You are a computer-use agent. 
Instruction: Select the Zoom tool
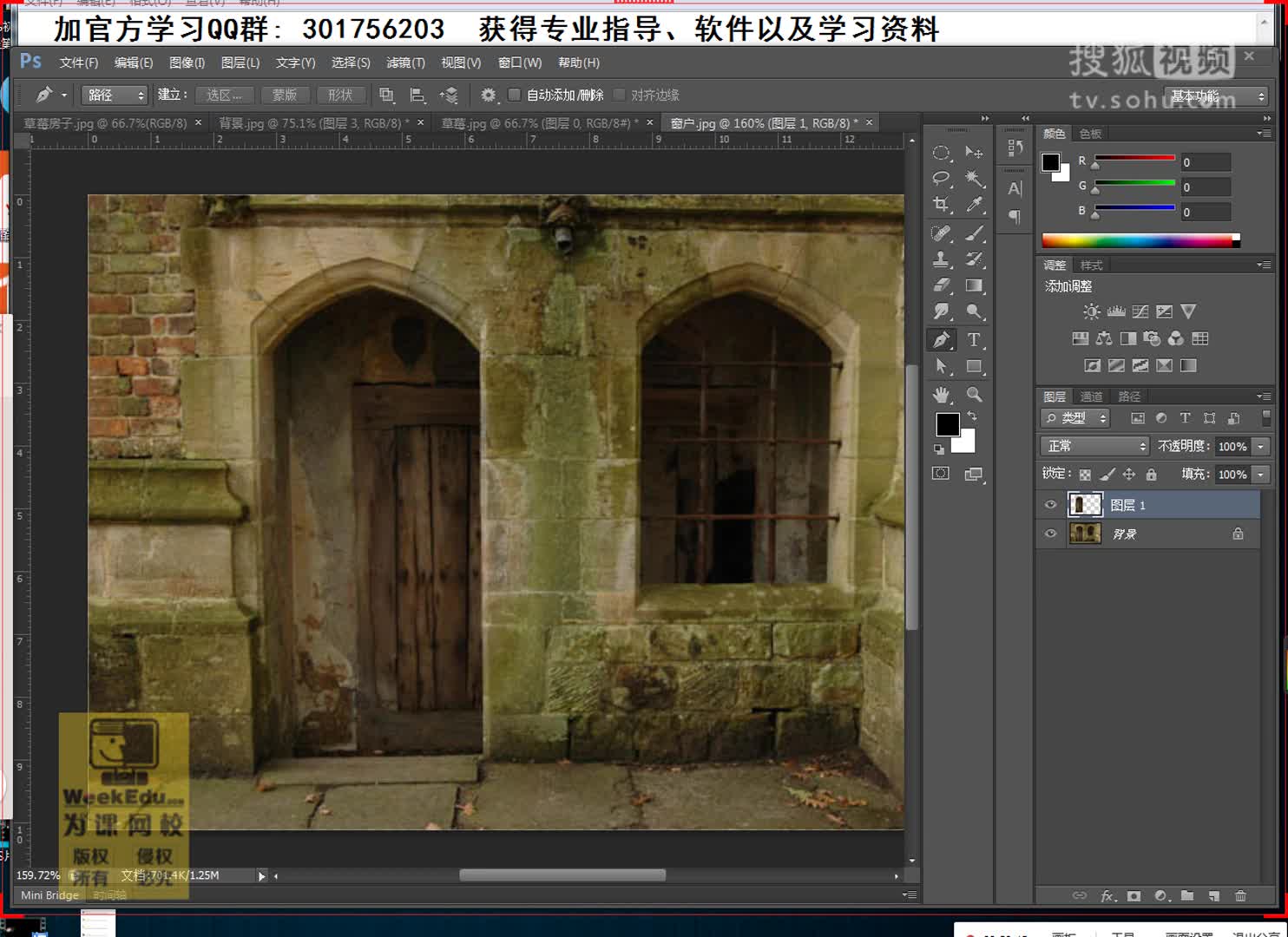click(x=974, y=395)
